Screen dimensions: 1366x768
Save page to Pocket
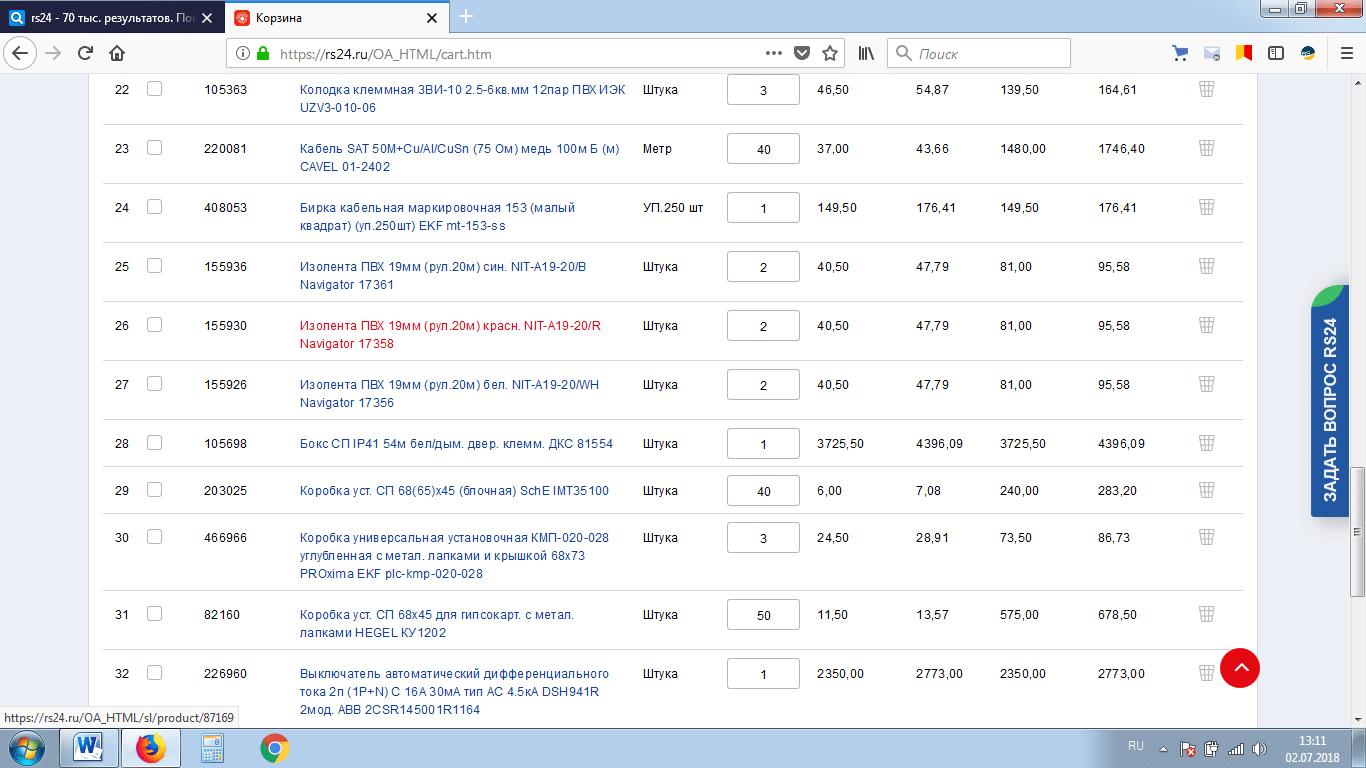click(802, 53)
